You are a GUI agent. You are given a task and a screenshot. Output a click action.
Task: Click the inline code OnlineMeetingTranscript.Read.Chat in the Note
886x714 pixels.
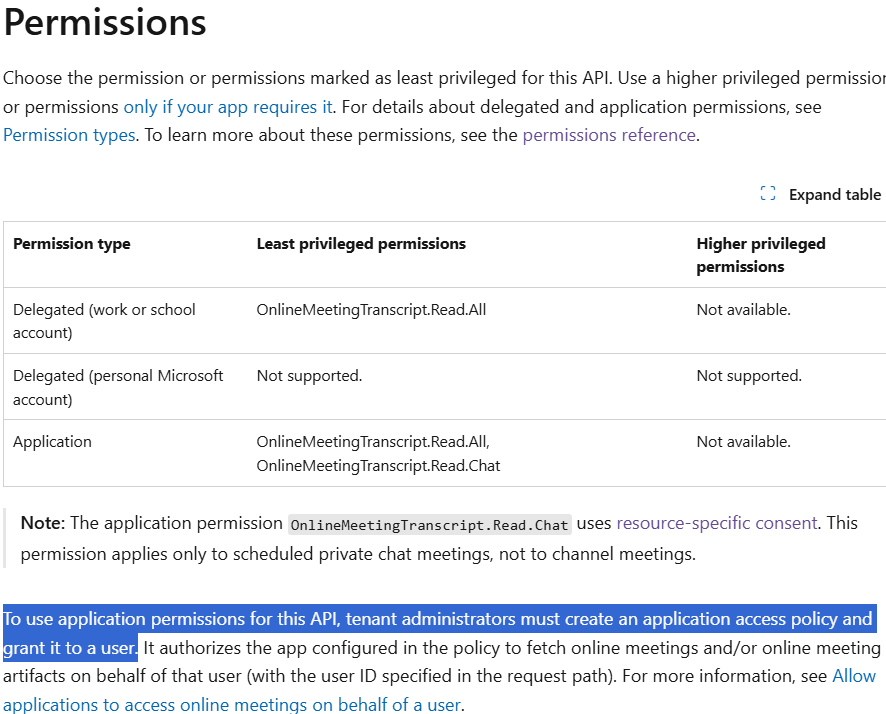[x=429, y=525]
